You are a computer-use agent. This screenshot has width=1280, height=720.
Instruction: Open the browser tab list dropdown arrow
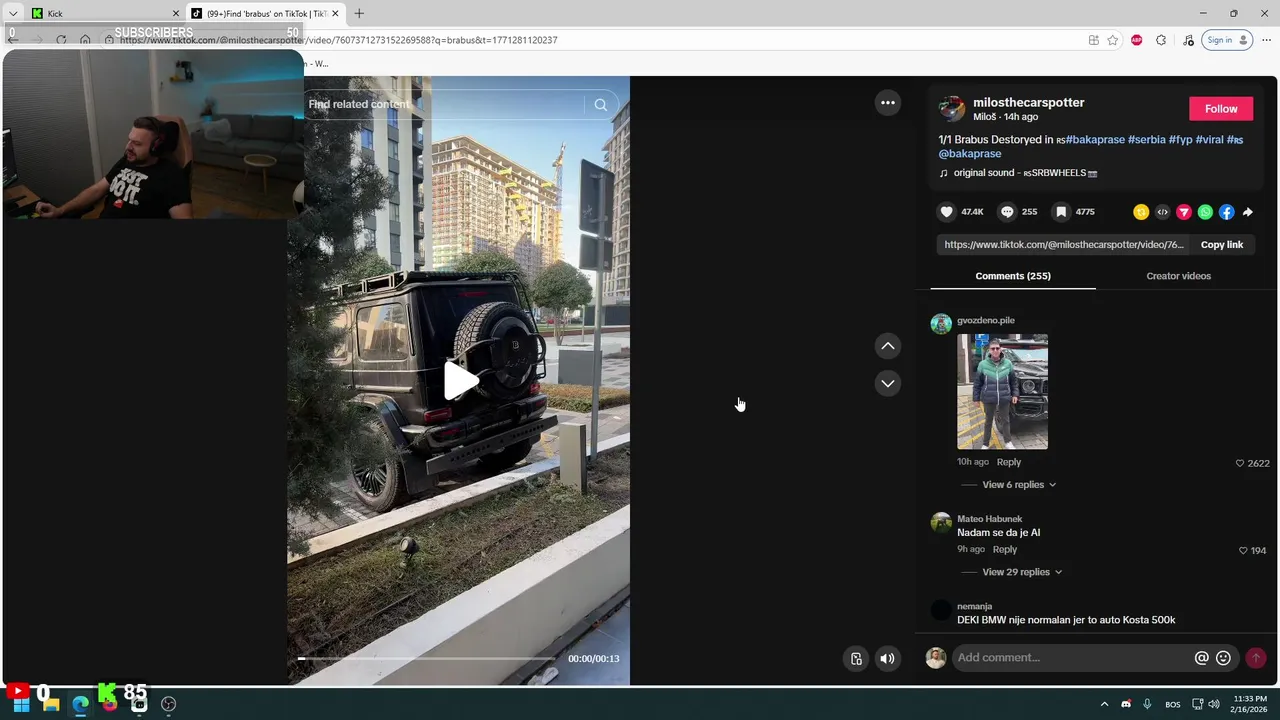pyautogui.click(x=13, y=13)
